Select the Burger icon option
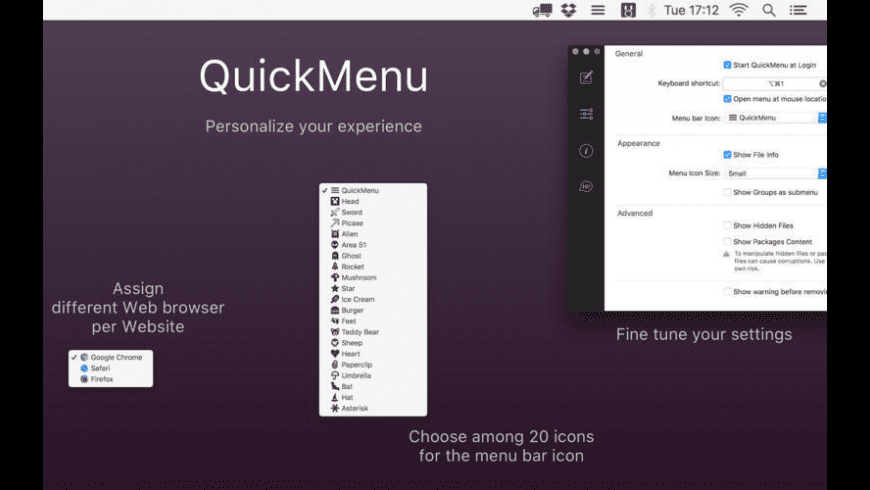 click(373, 310)
